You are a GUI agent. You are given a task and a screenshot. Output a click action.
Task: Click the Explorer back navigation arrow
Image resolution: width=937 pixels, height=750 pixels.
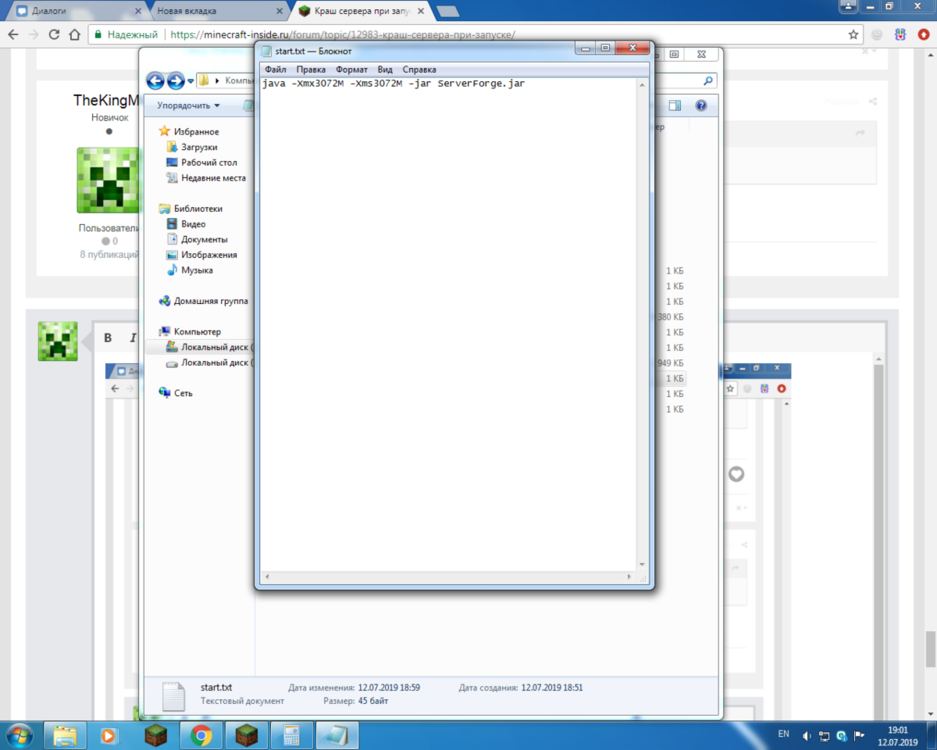pyautogui.click(x=155, y=81)
